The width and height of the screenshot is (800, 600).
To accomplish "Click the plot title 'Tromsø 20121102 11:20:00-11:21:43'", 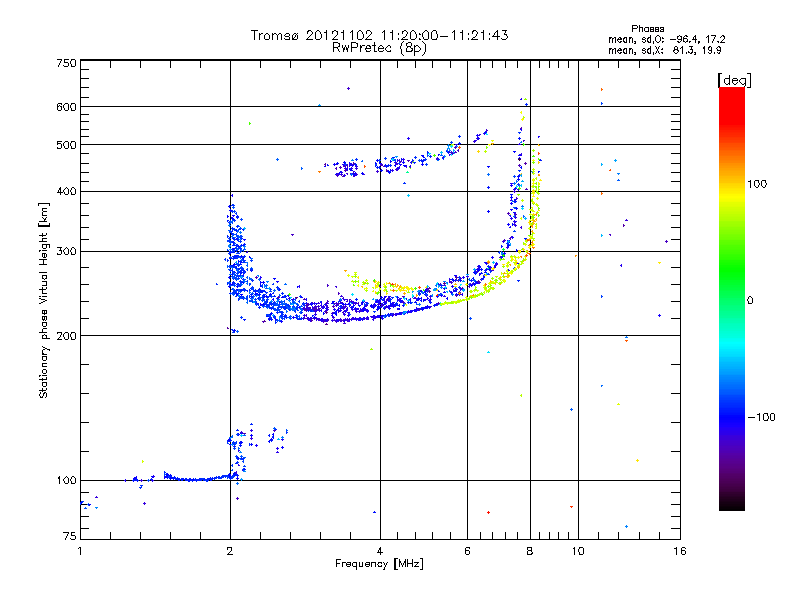I will point(379,35).
